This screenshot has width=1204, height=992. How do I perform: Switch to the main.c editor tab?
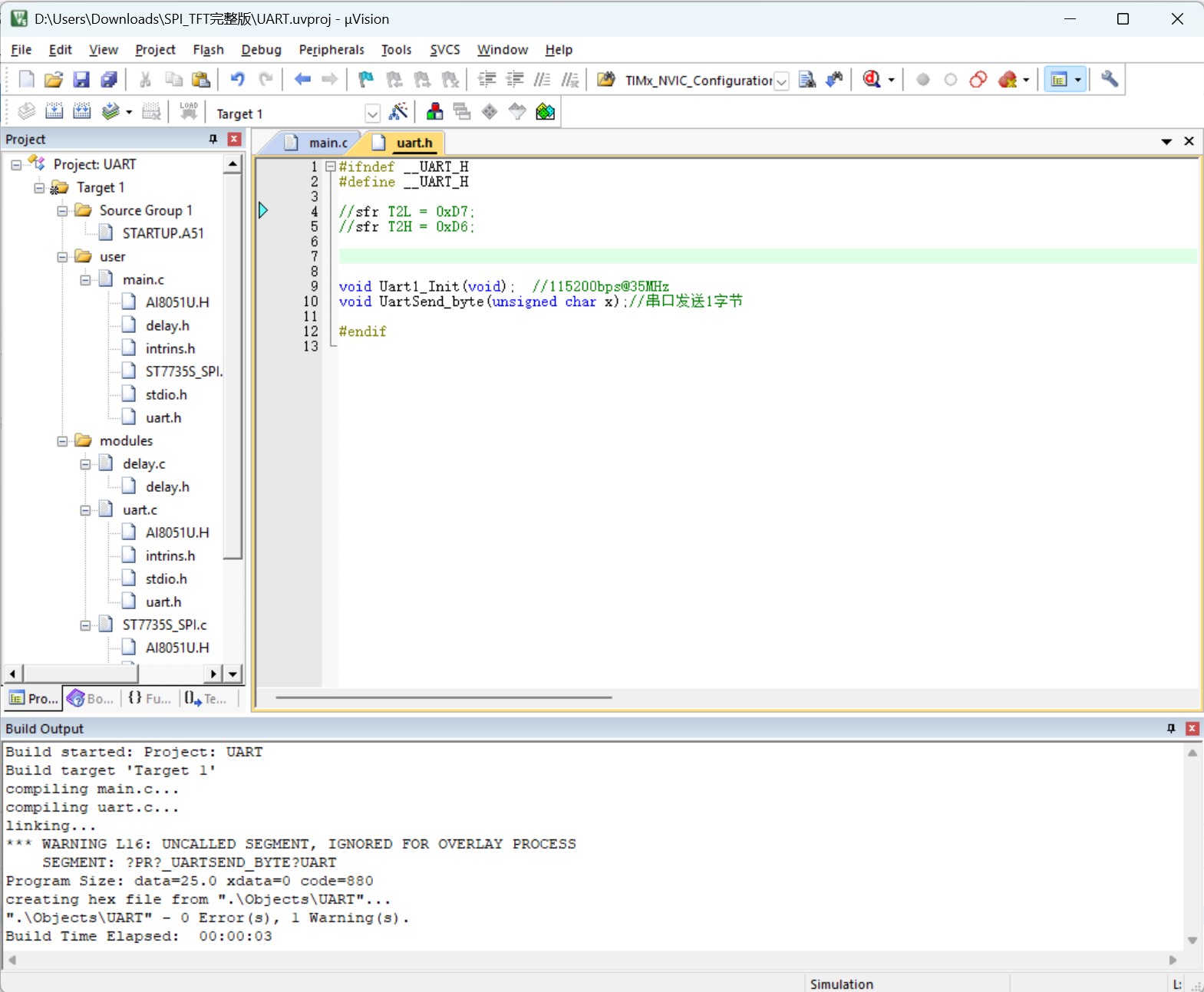[x=328, y=143]
